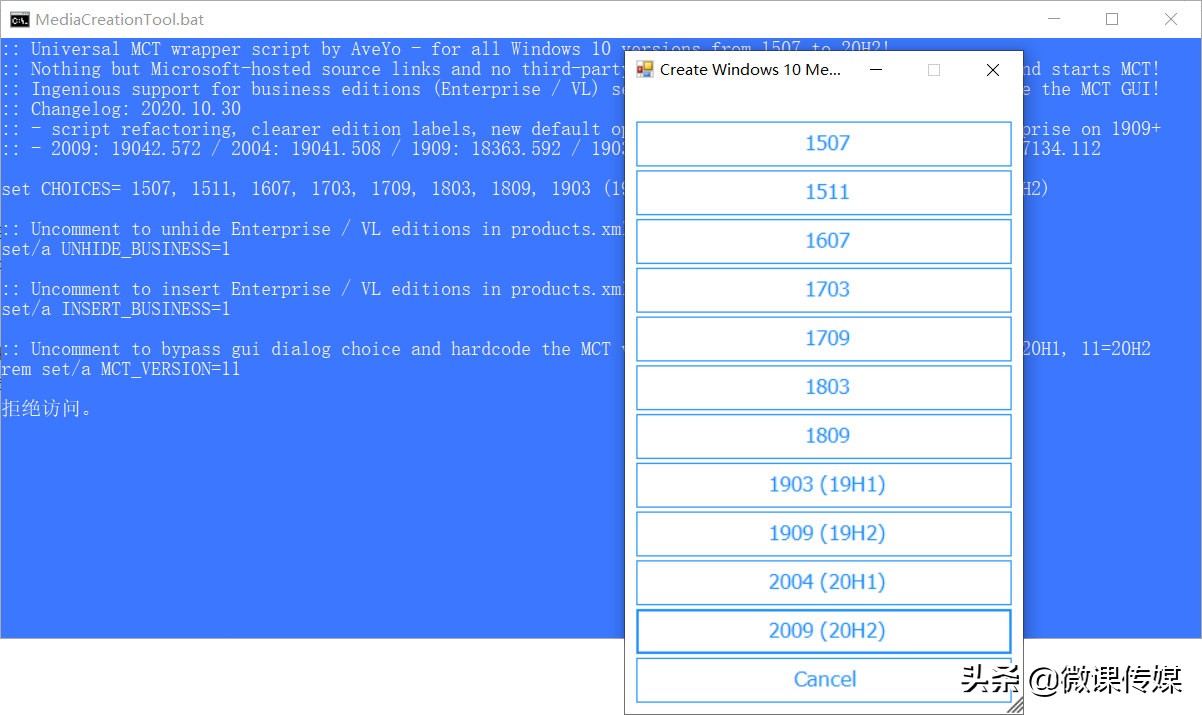Click the 'set/a UNHIDE_BUSINESS=1' console line
The height and width of the screenshot is (715, 1202).
[x=116, y=249]
